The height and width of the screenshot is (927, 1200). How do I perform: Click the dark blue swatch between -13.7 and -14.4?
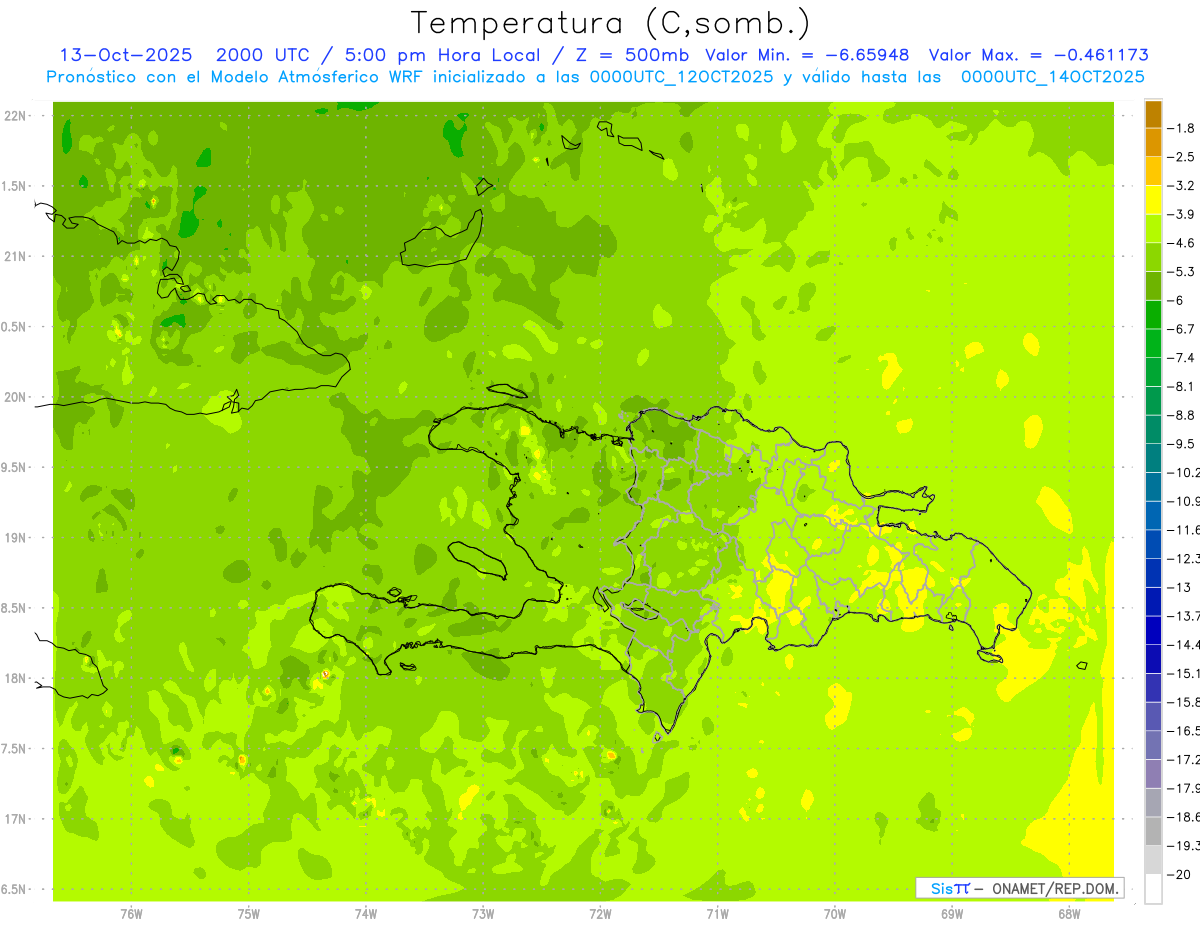[1153, 630]
